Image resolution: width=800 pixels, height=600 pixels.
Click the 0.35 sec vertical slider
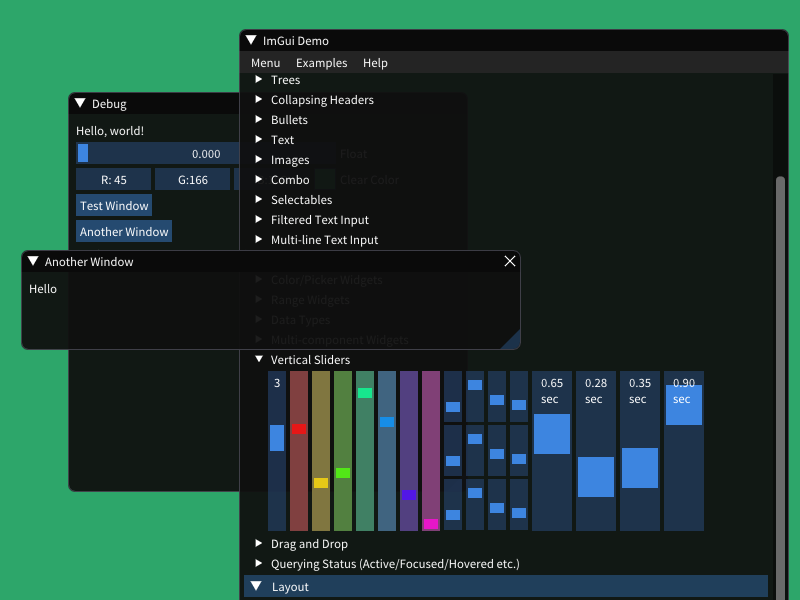pos(640,451)
